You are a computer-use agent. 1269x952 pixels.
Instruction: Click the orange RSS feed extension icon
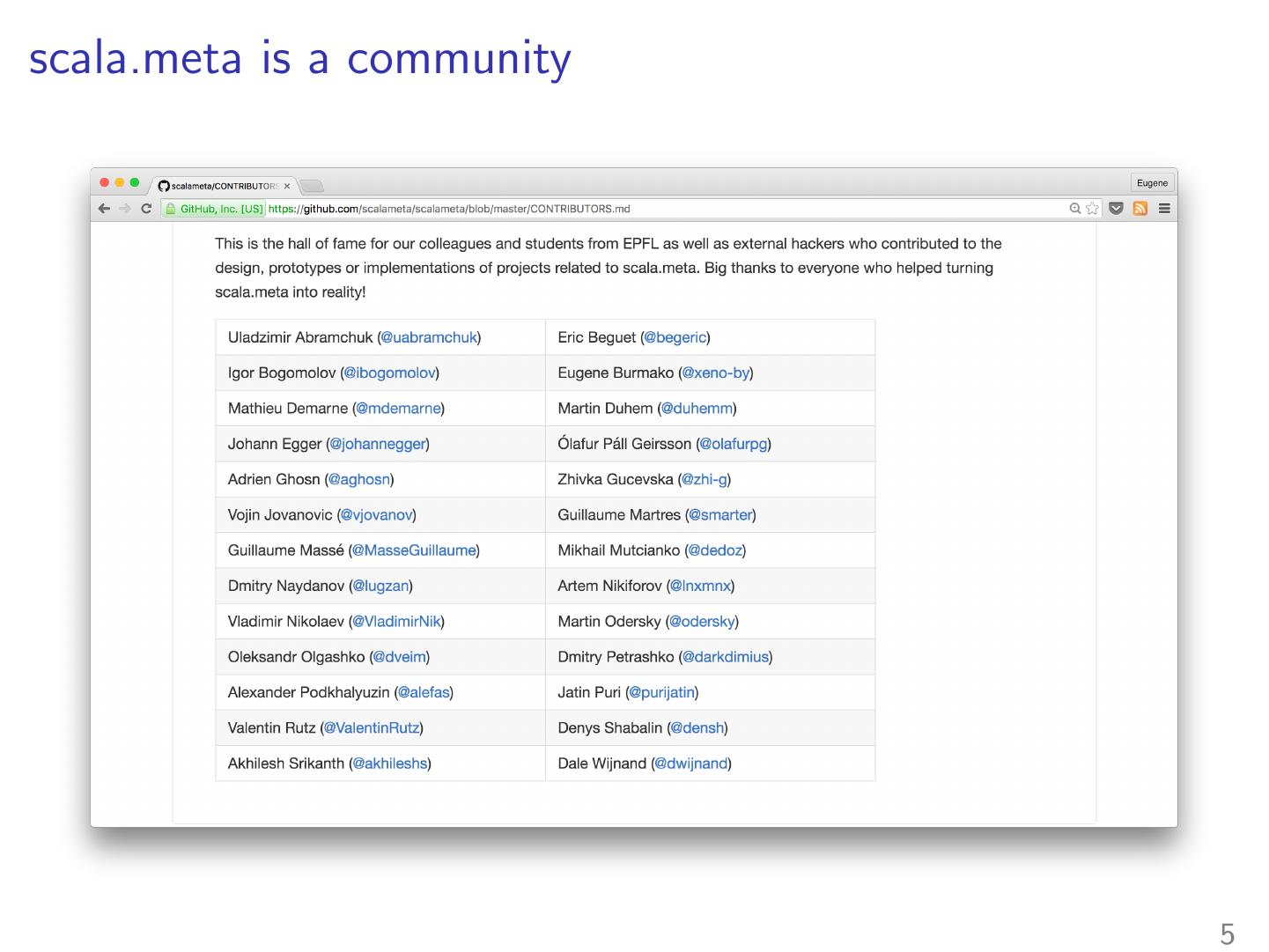coord(1140,209)
